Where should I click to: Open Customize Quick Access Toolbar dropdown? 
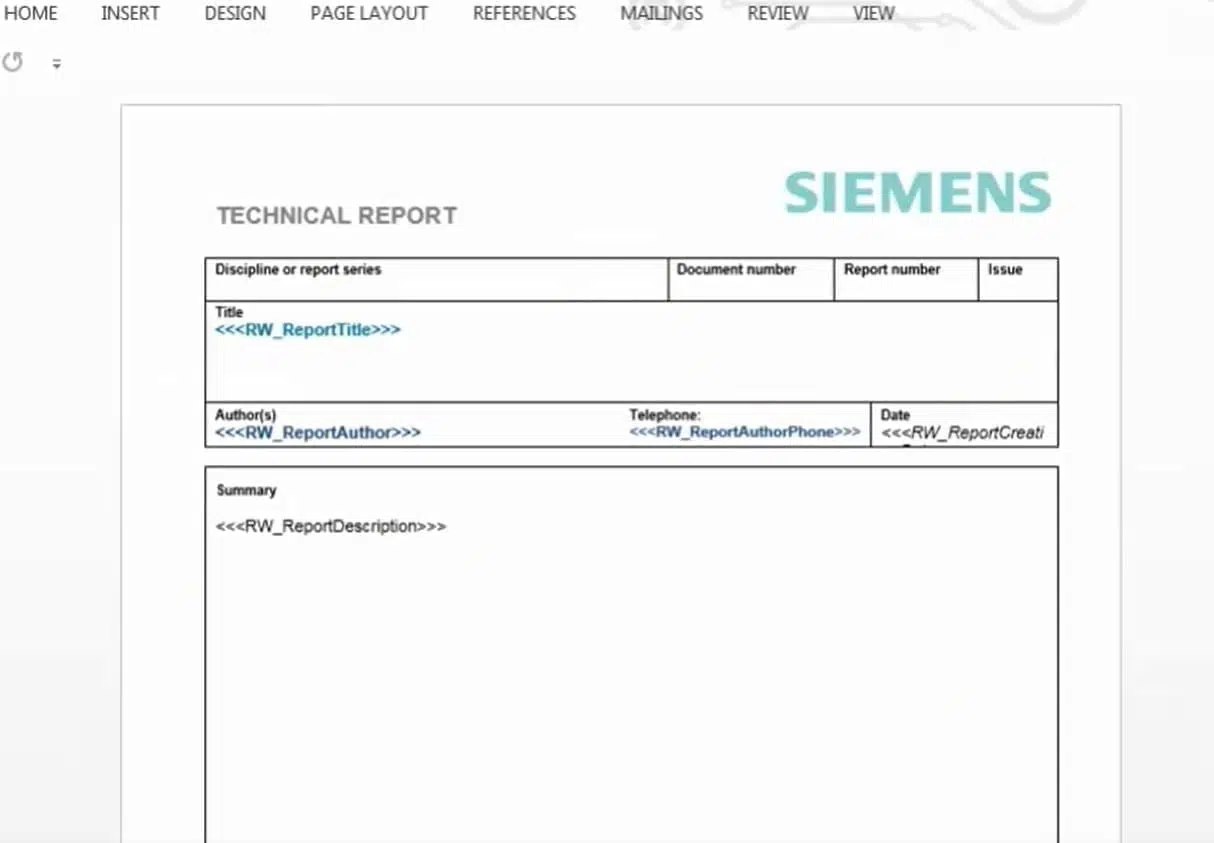tap(57, 64)
